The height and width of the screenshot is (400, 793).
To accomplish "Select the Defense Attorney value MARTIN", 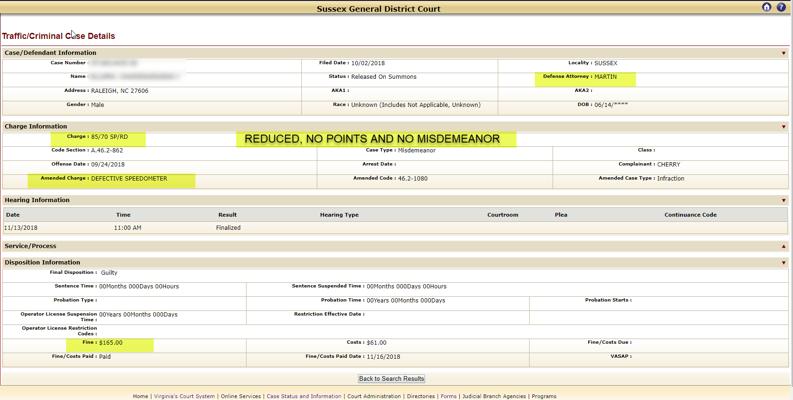I will [x=606, y=77].
